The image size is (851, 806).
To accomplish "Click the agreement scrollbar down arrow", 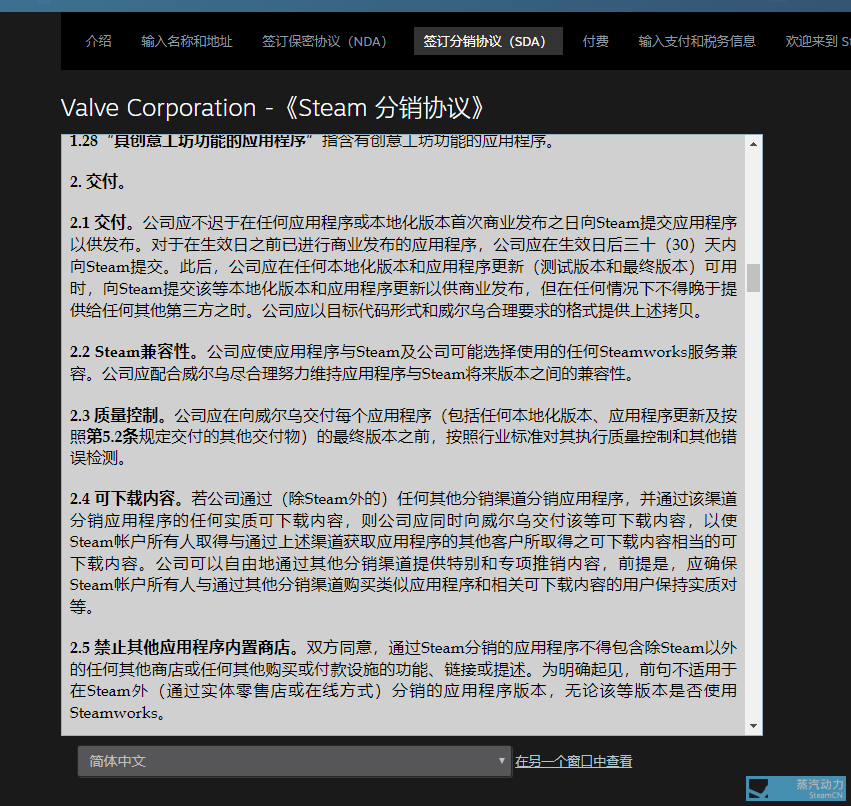I will [753, 726].
